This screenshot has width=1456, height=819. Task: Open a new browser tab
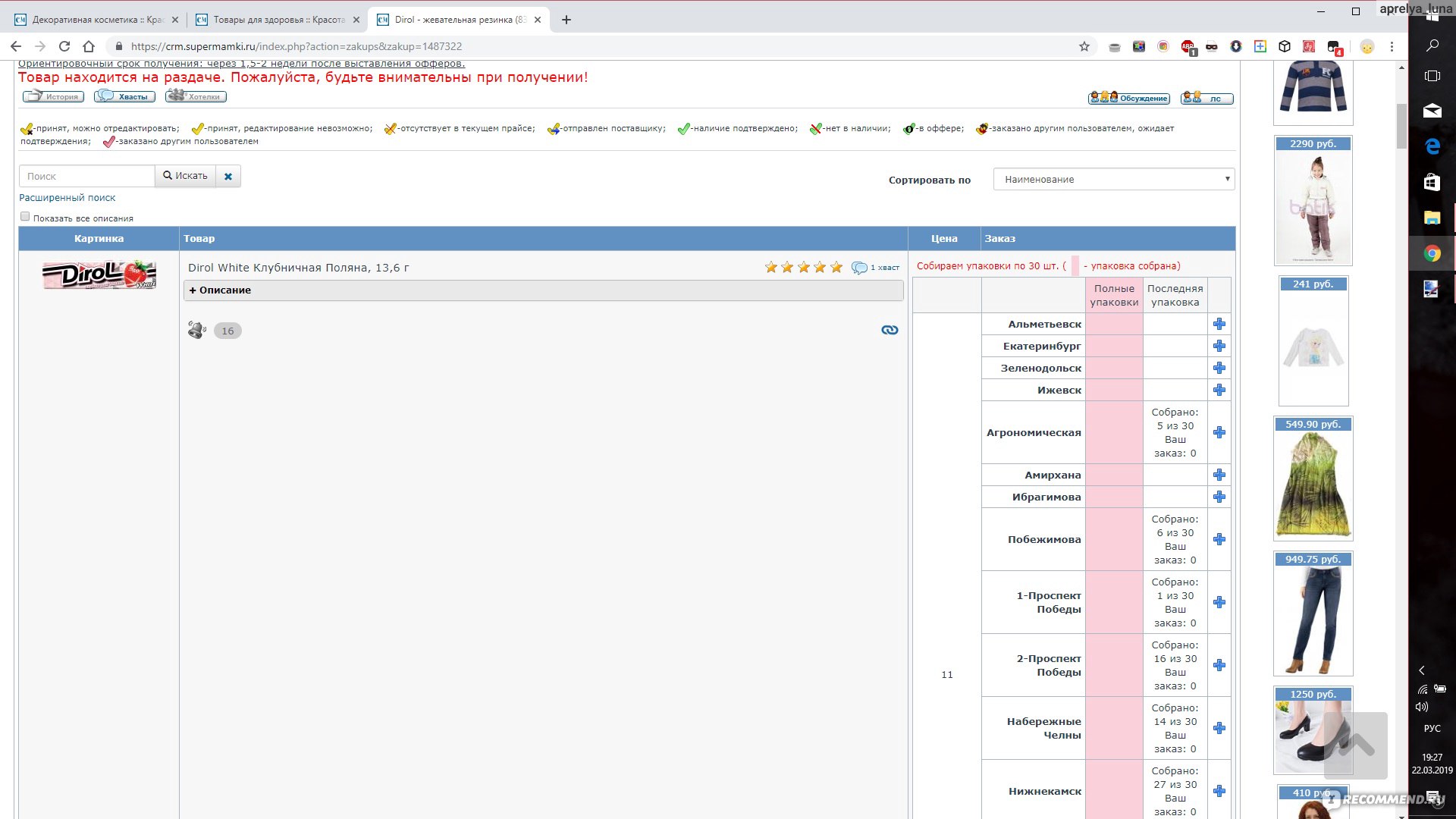click(566, 20)
